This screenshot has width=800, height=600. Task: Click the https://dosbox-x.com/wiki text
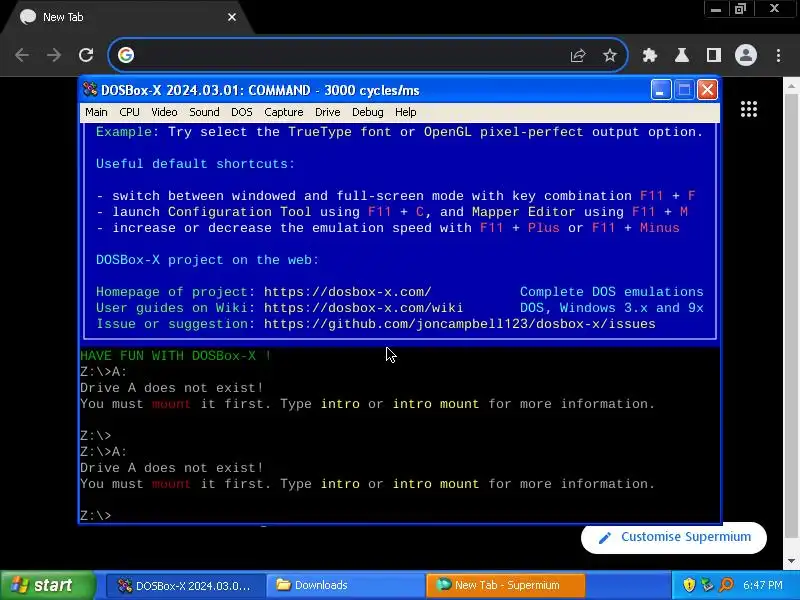coord(363,308)
